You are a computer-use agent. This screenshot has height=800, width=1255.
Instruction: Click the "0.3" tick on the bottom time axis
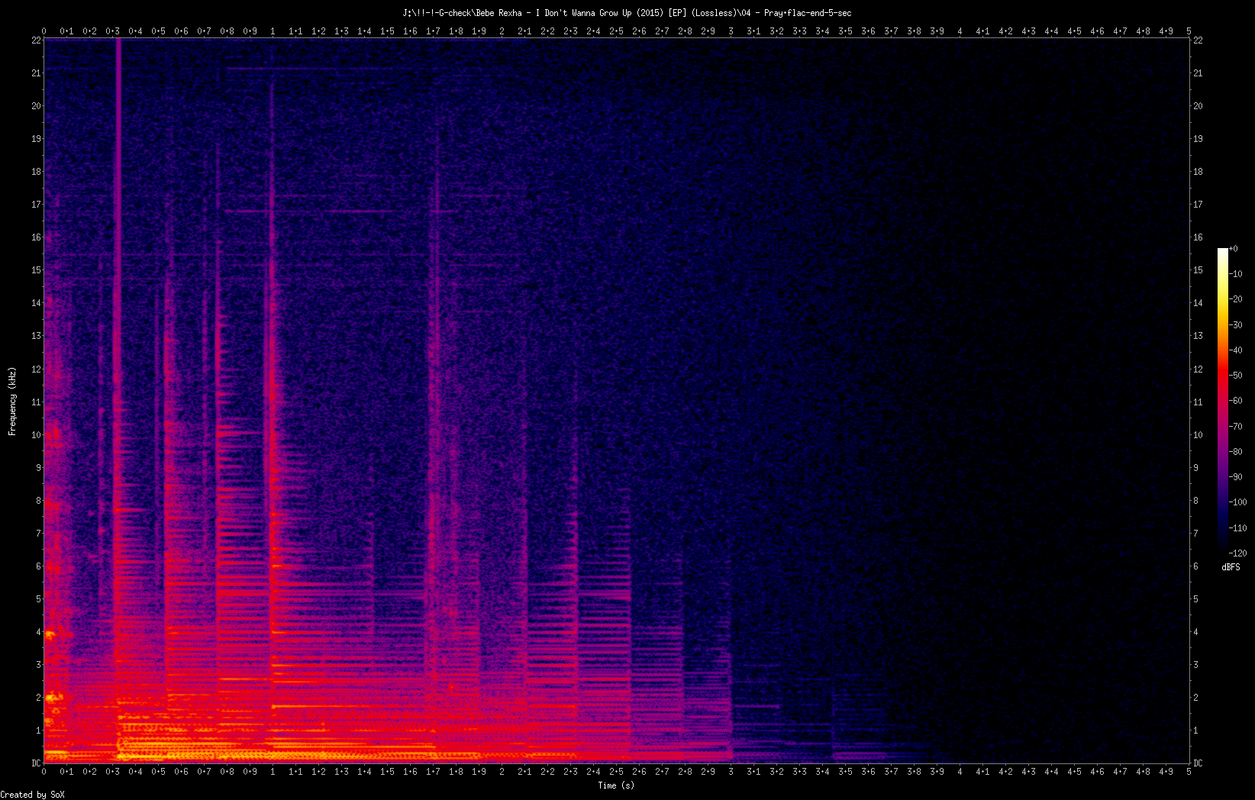click(x=113, y=772)
